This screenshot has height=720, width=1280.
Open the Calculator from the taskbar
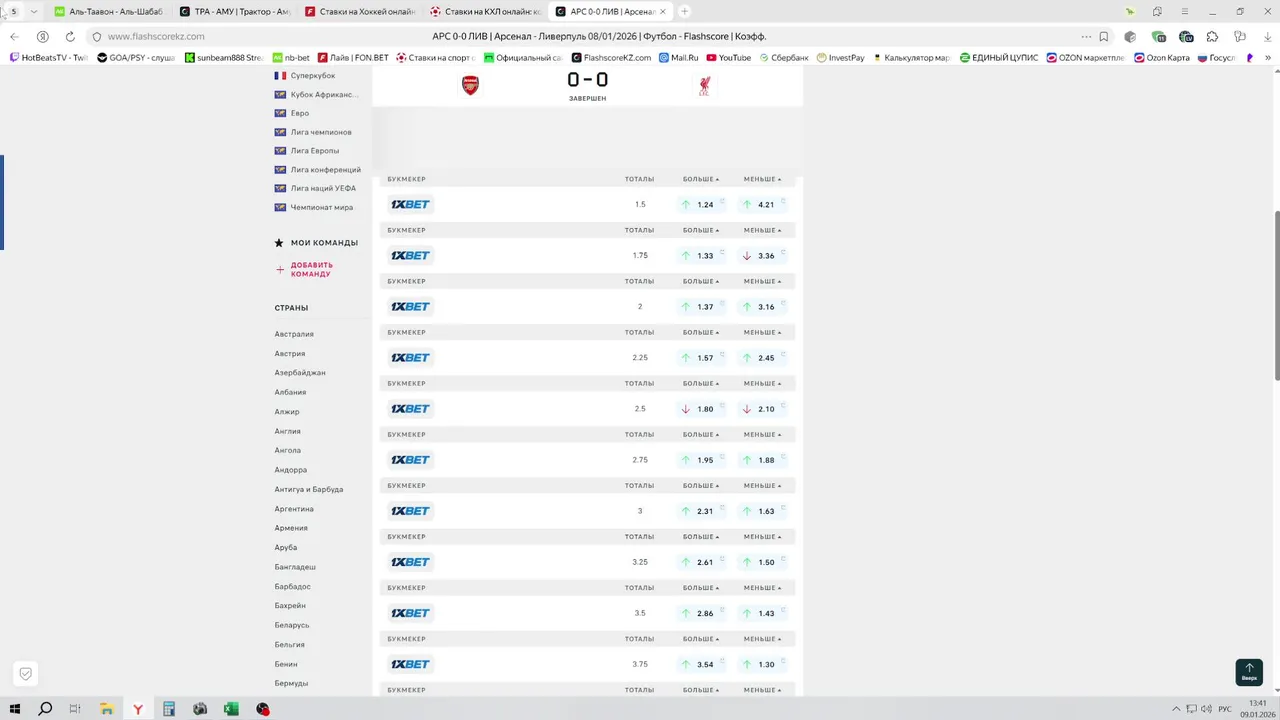click(x=169, y=709)
